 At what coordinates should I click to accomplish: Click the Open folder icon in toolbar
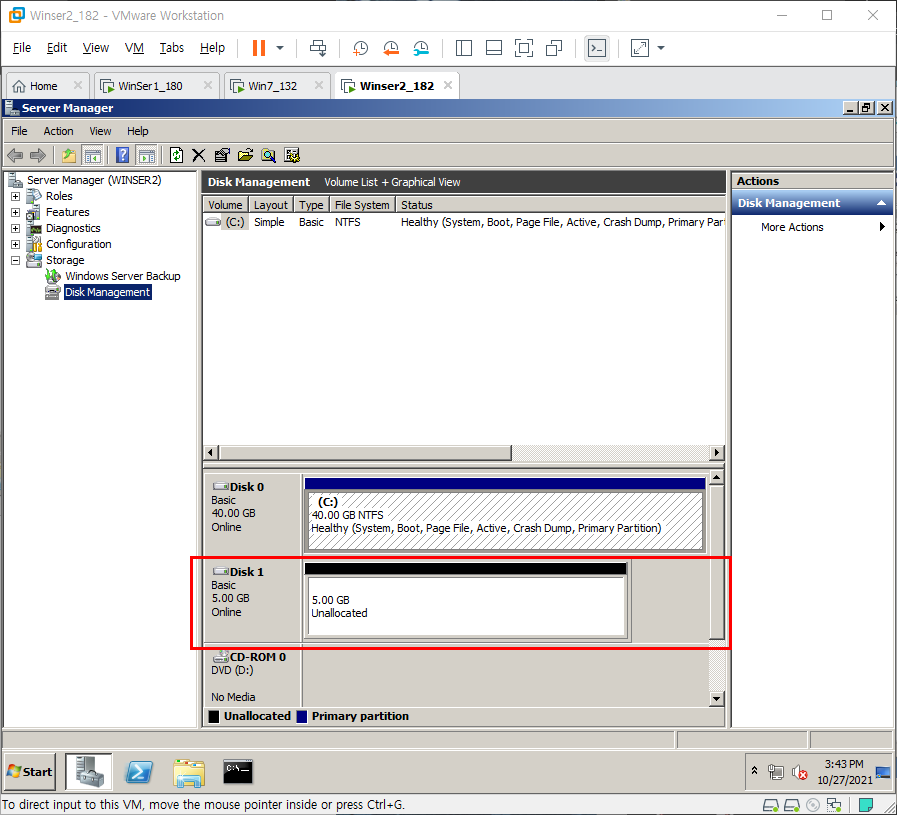coord(245,155)
